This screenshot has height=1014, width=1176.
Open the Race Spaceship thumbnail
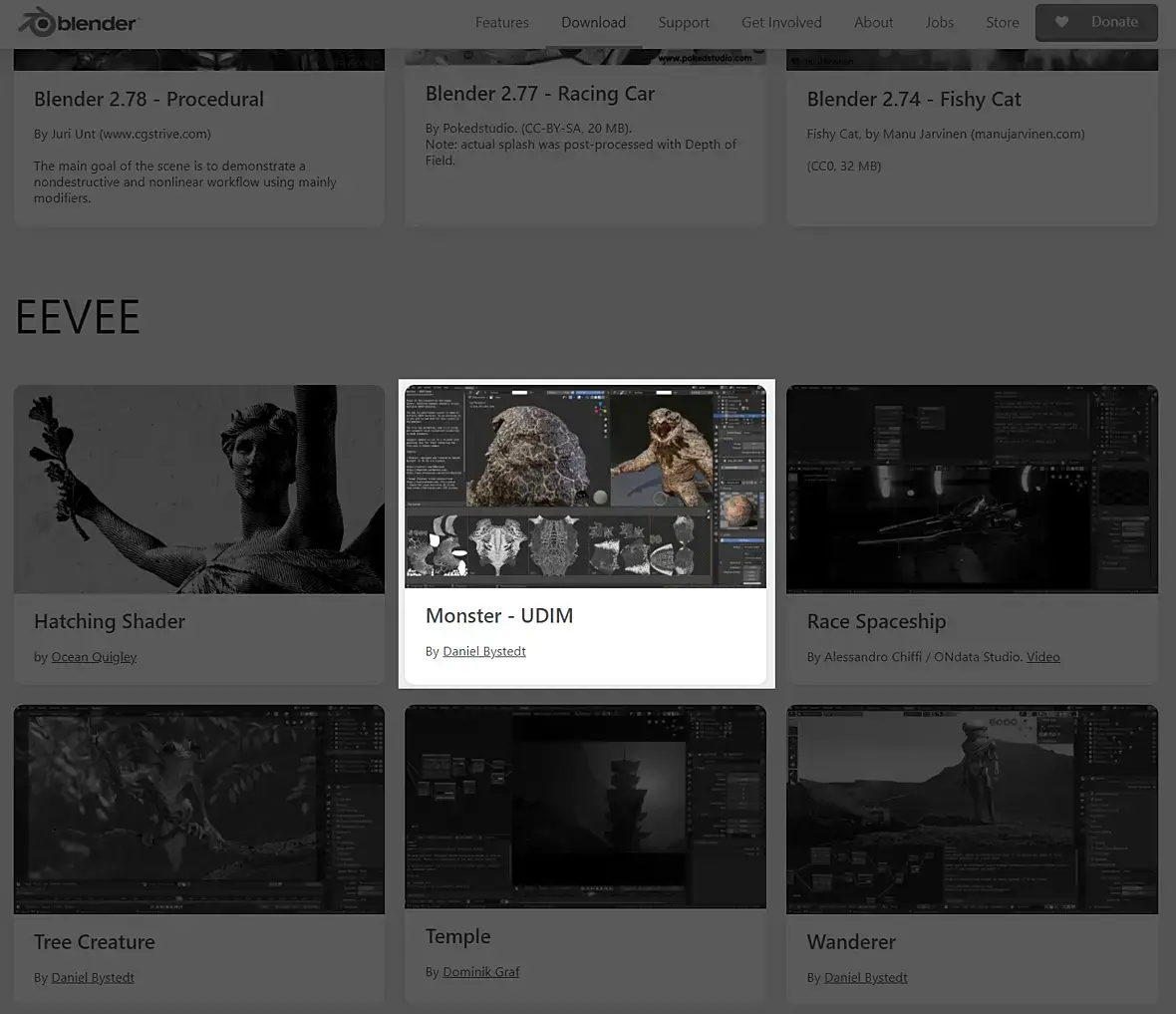972,490
